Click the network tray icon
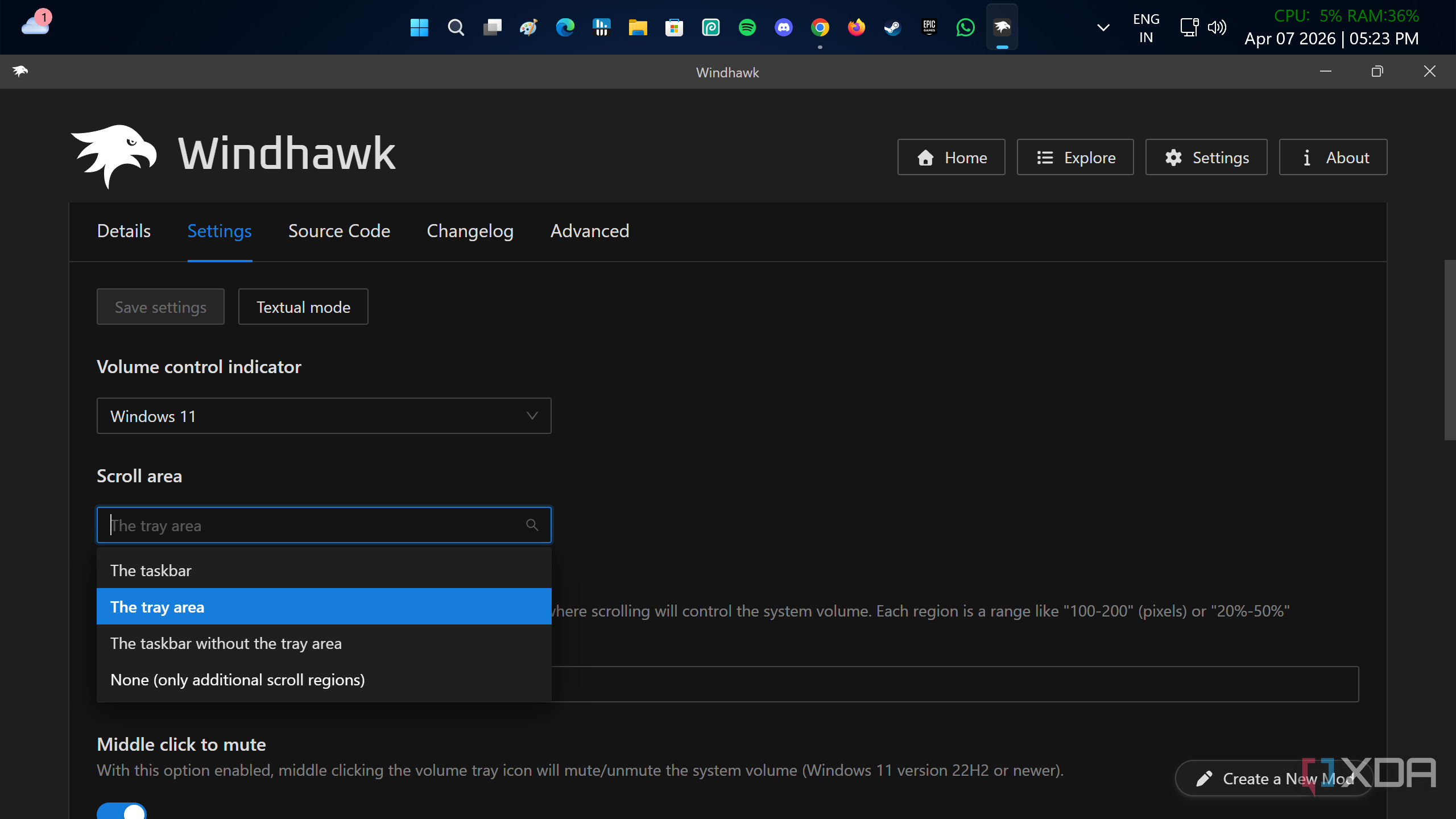This screenshot has width=1456, height=819. point(1189,27)
